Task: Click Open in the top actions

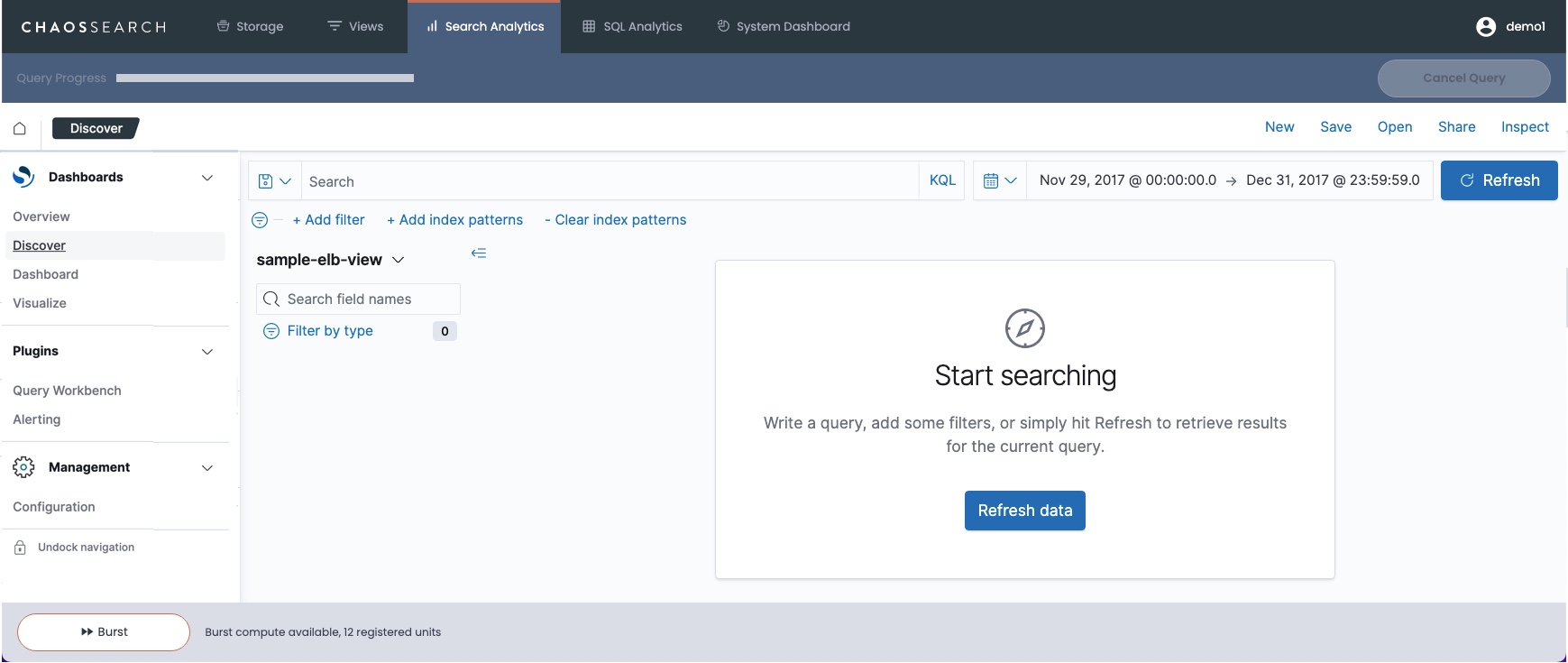Action: pos(1395,127)
